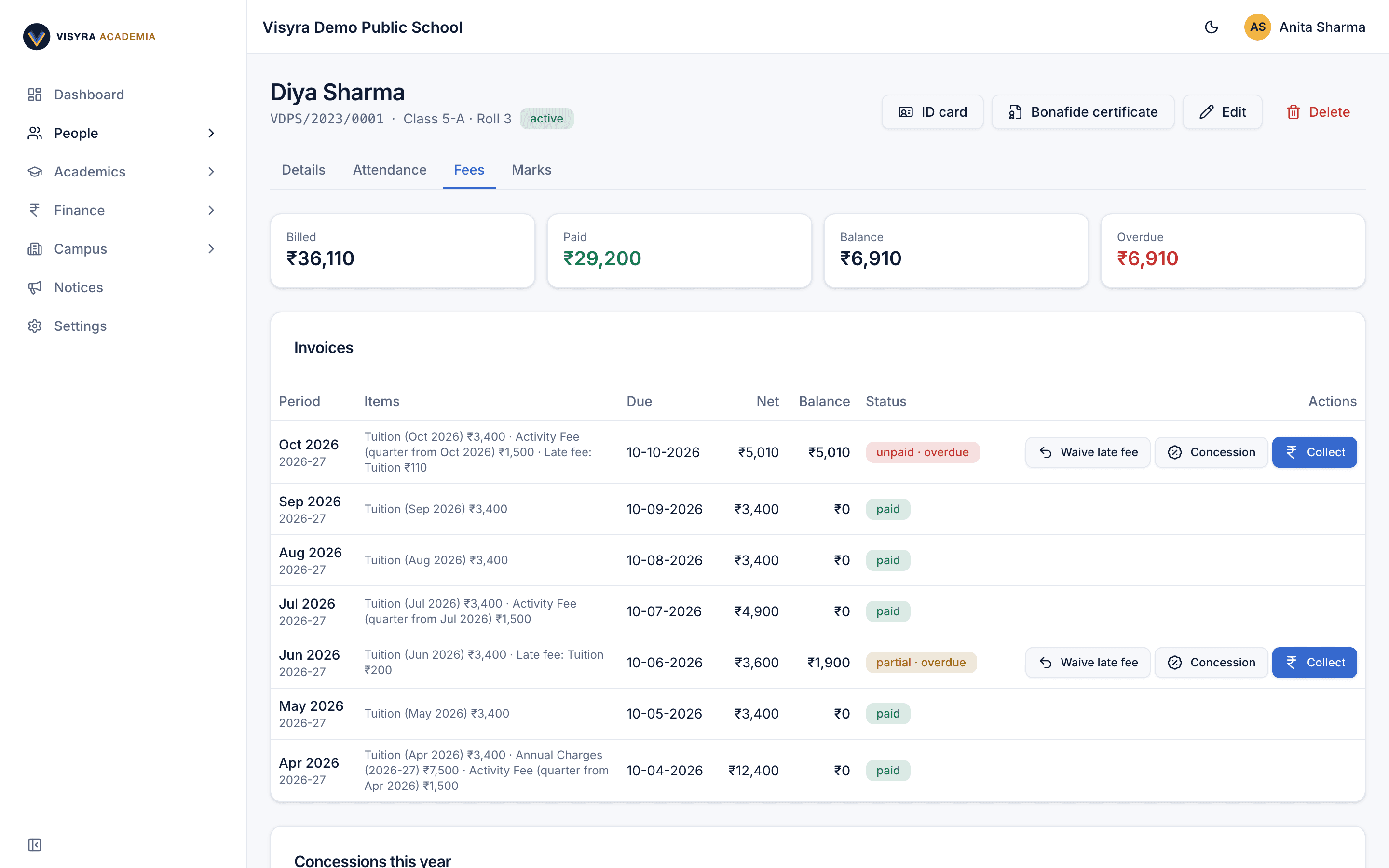Click the Status column header
The width and height of the screenshot is (1389, 868).
click(885, 401)
